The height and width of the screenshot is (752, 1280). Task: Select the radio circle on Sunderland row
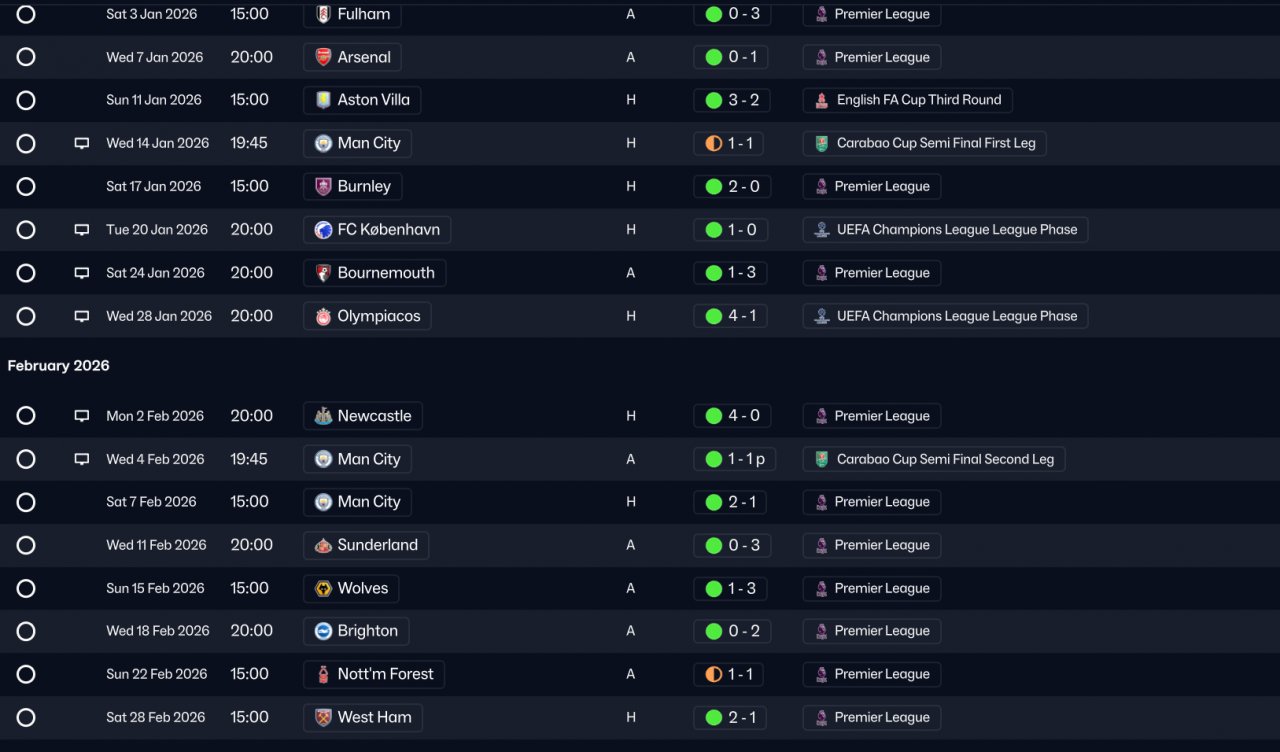click(x=26, y=545)
